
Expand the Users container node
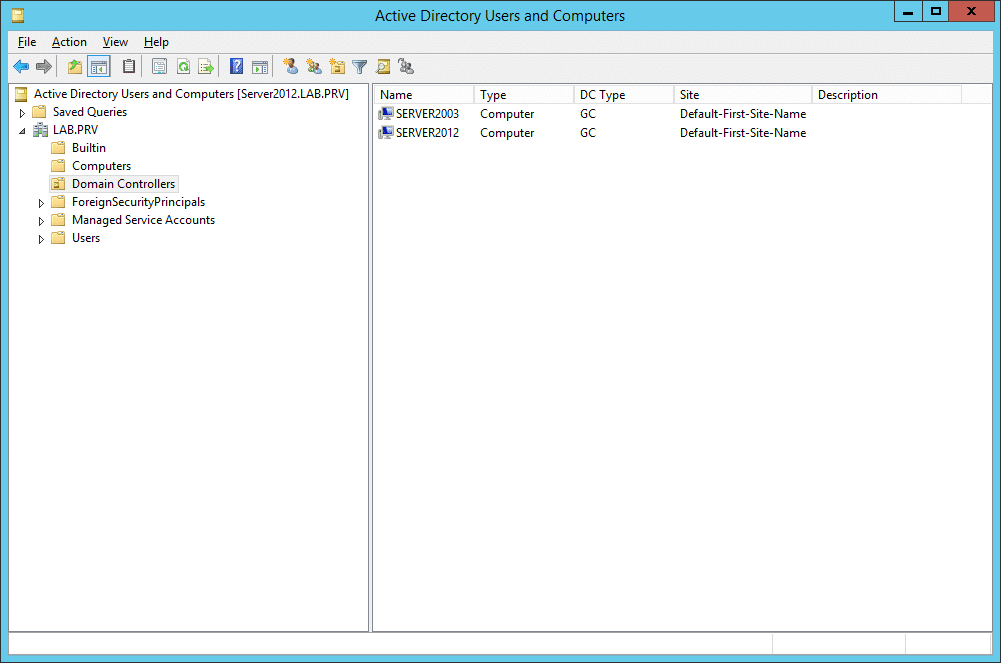(41, 239)
